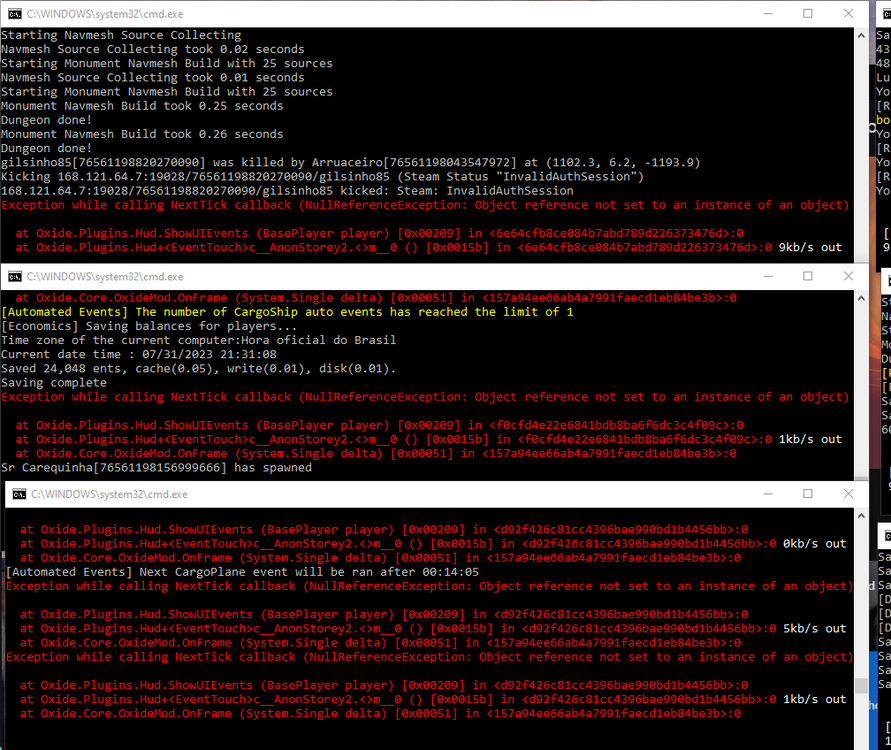Close the console showing Navmesh build logs
The image size is (891, 750).
point(850,13)
